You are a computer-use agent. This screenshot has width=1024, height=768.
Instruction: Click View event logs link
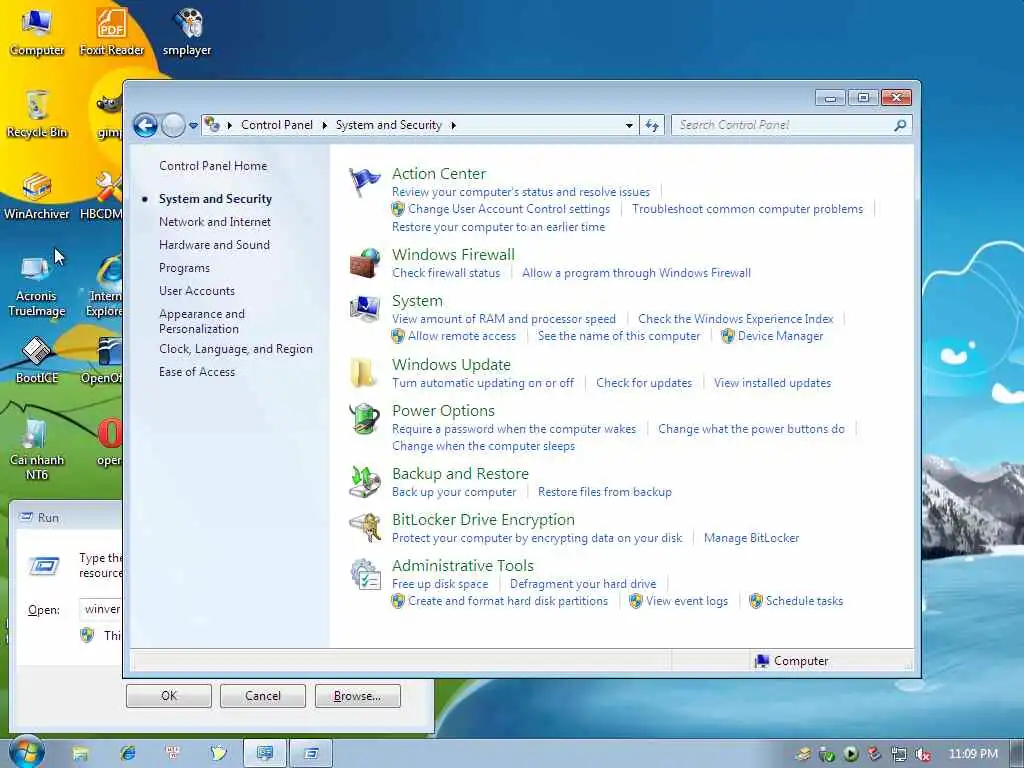(x=687, y=601)
